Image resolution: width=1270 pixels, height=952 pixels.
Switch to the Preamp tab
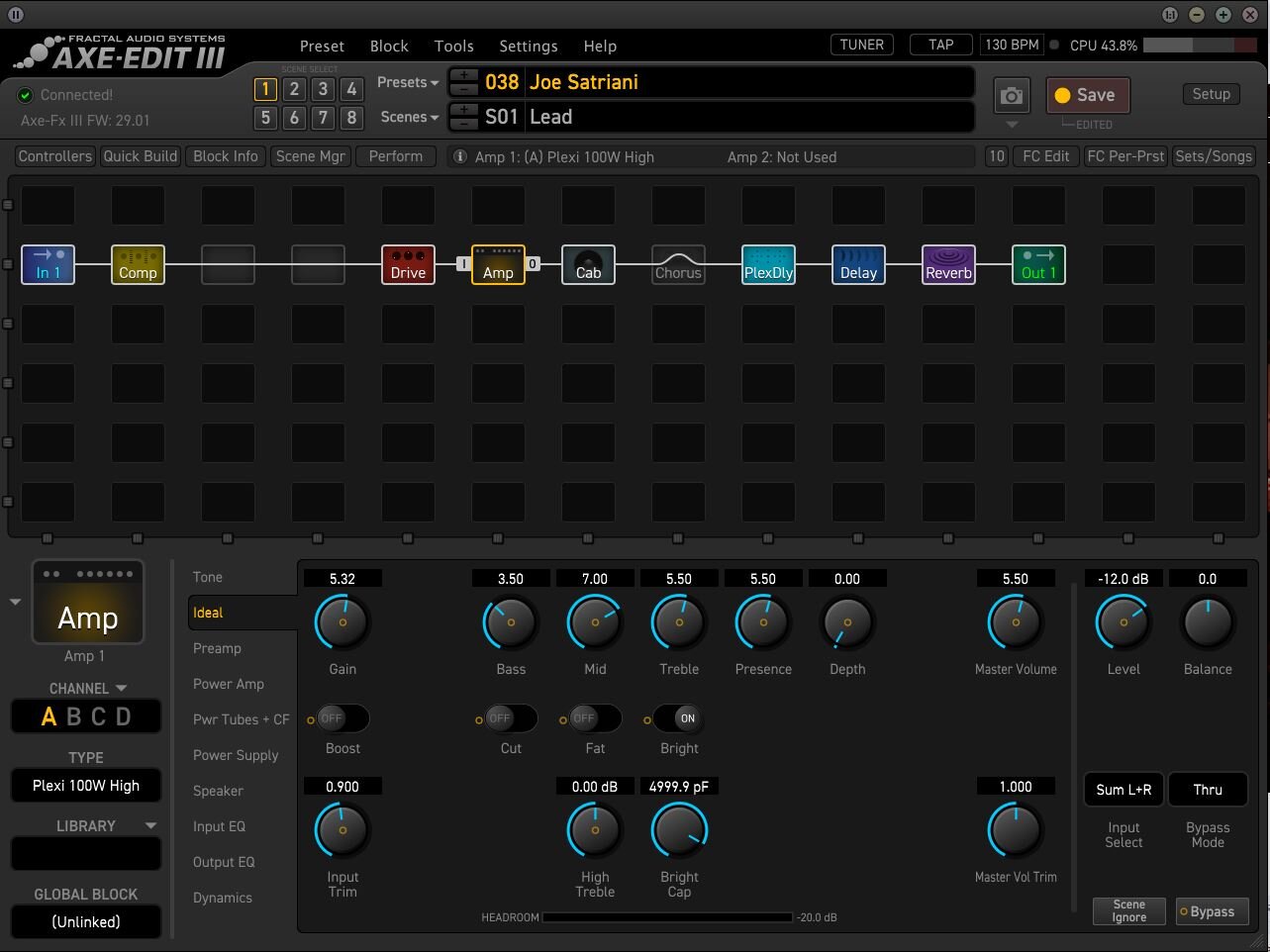(x=217, y=648)
